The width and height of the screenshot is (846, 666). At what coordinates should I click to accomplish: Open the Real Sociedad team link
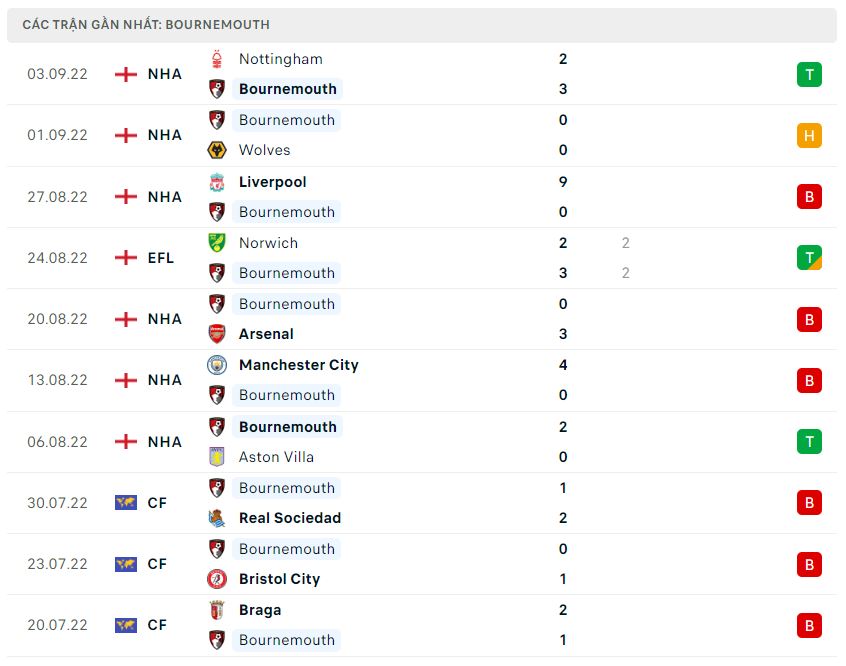pyautogui.click(x=290, y=518)
